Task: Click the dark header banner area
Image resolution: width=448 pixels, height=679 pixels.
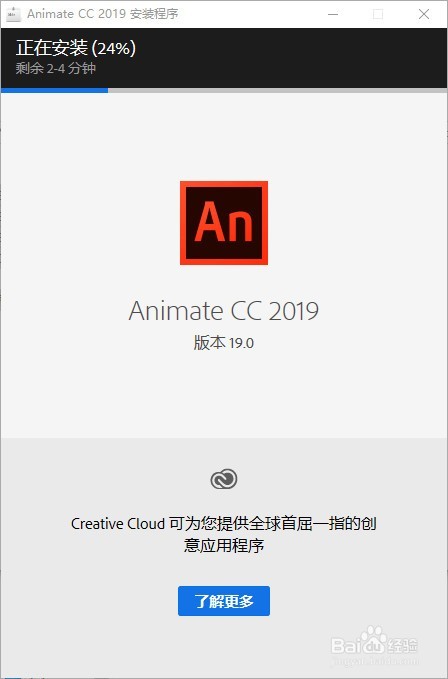Action: pyautogui.click(x=224, y=58)
